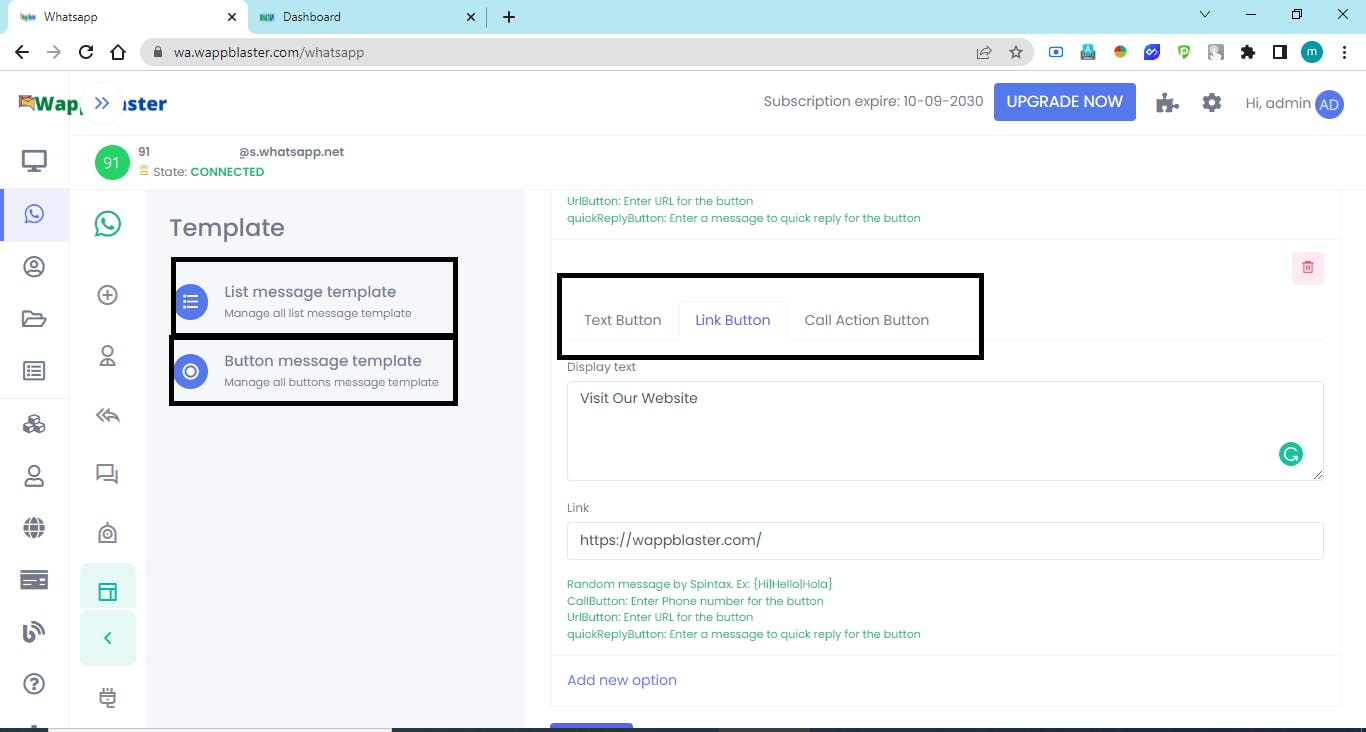Open the plug API icon in inner sidebar
This screenshot has height=732, width=1366.
point(108,697)
